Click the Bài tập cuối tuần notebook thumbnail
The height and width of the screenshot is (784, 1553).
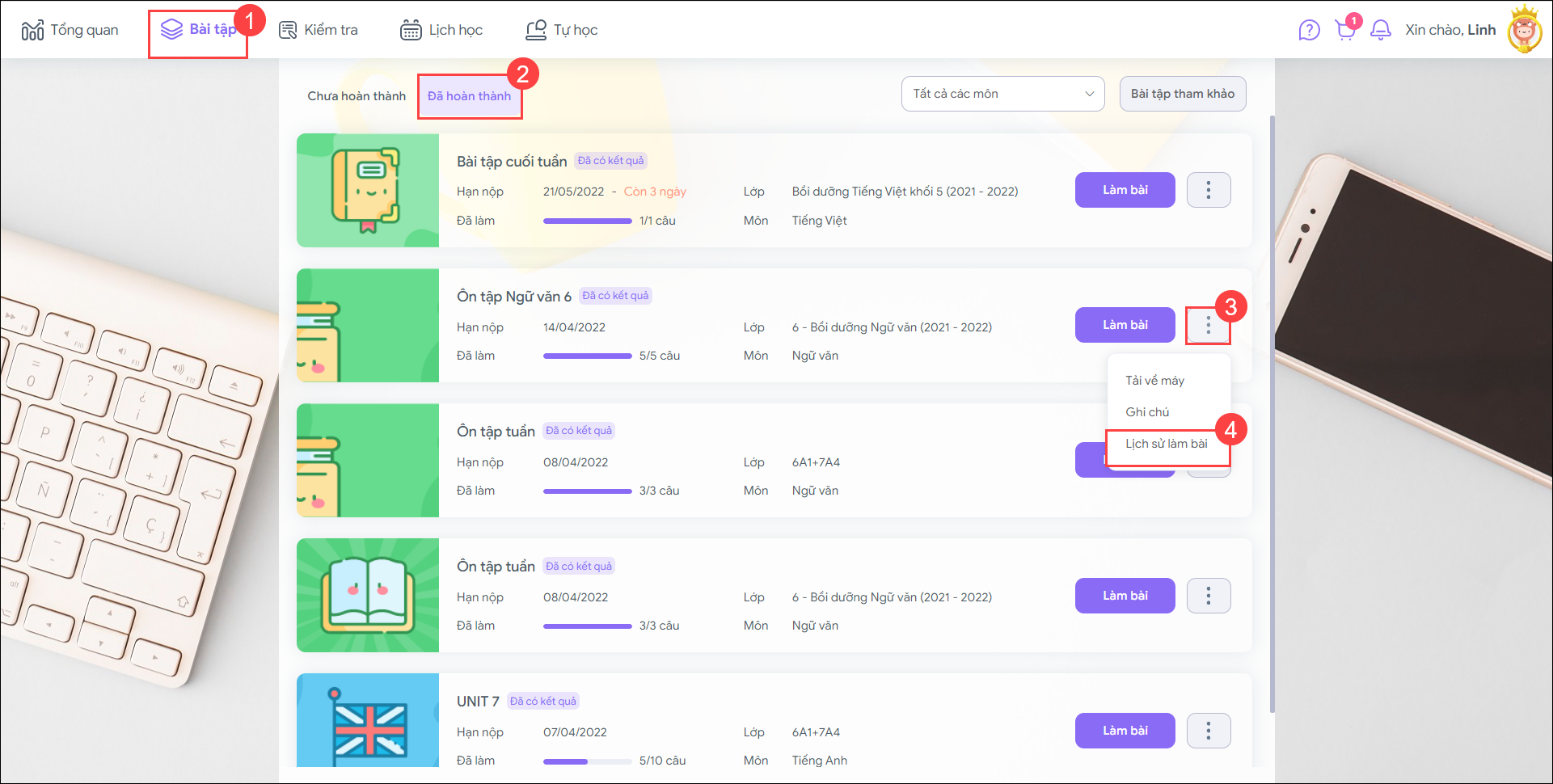pos(368,190)
